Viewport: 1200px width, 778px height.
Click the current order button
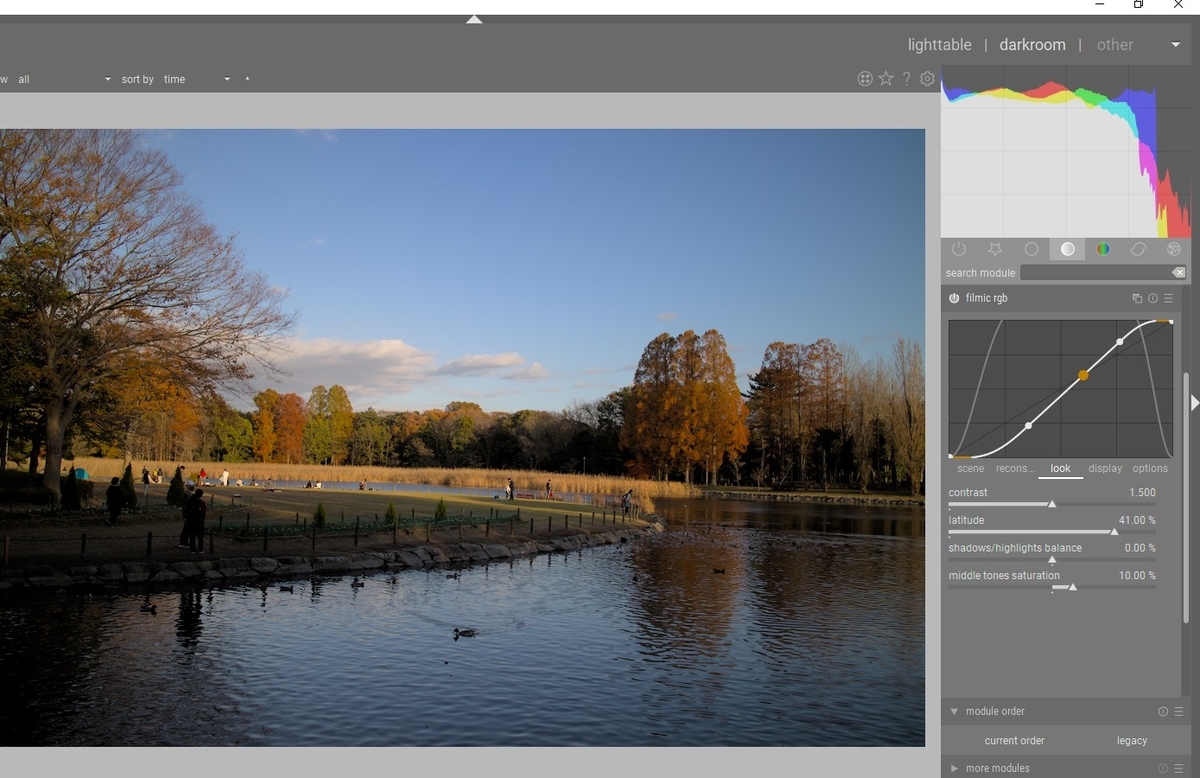click(x=1014, y=741)
